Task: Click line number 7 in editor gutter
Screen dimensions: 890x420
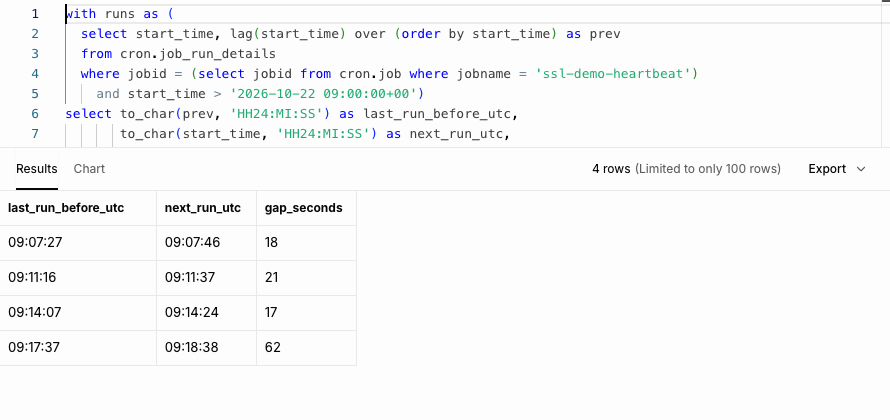Action: (x=35, y=134)
